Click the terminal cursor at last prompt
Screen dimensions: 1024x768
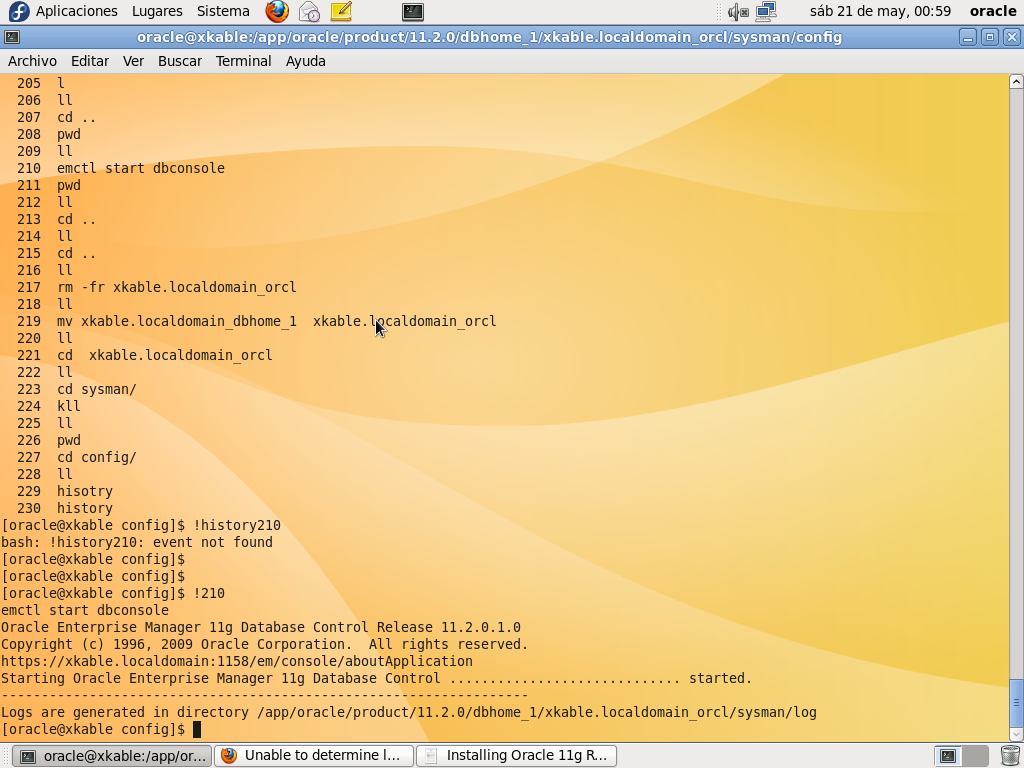[x=197, y=729]
